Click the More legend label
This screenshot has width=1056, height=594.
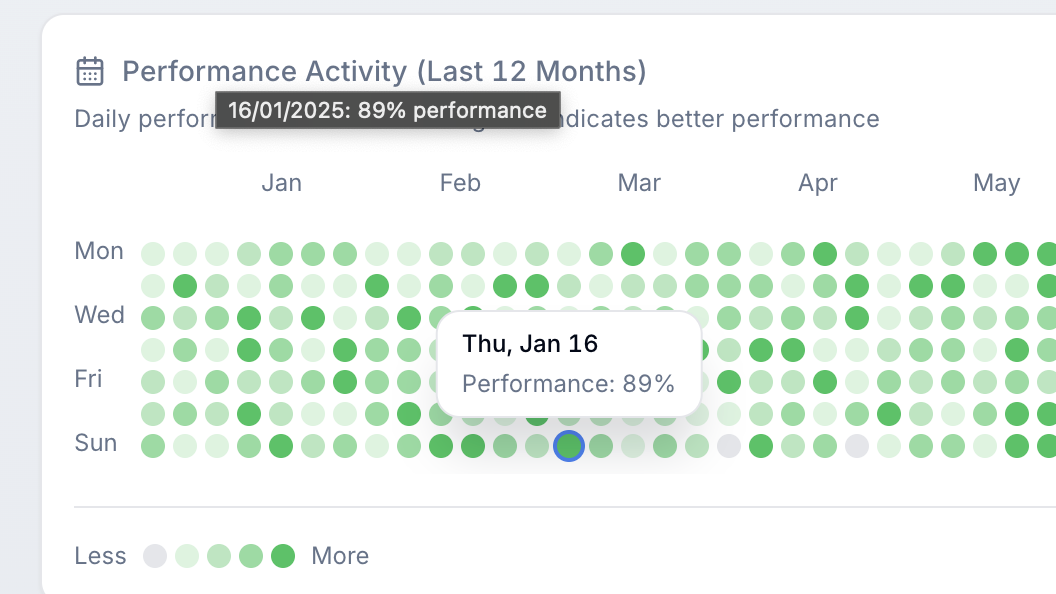340,556
